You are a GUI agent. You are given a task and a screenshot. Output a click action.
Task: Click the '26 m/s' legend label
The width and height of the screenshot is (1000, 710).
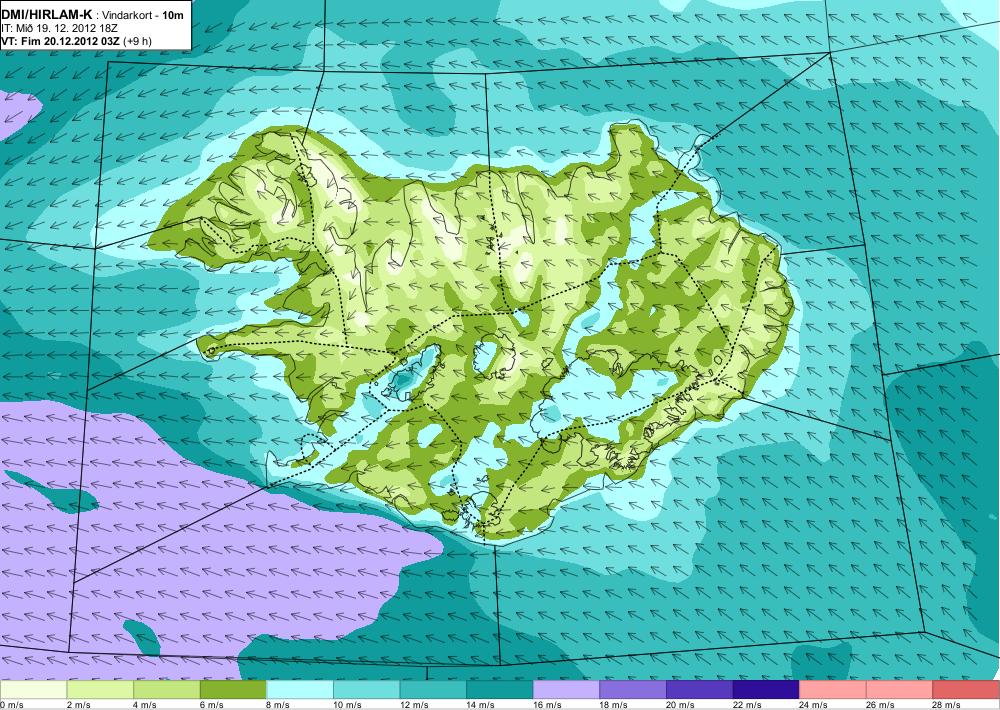pos(881,705)
